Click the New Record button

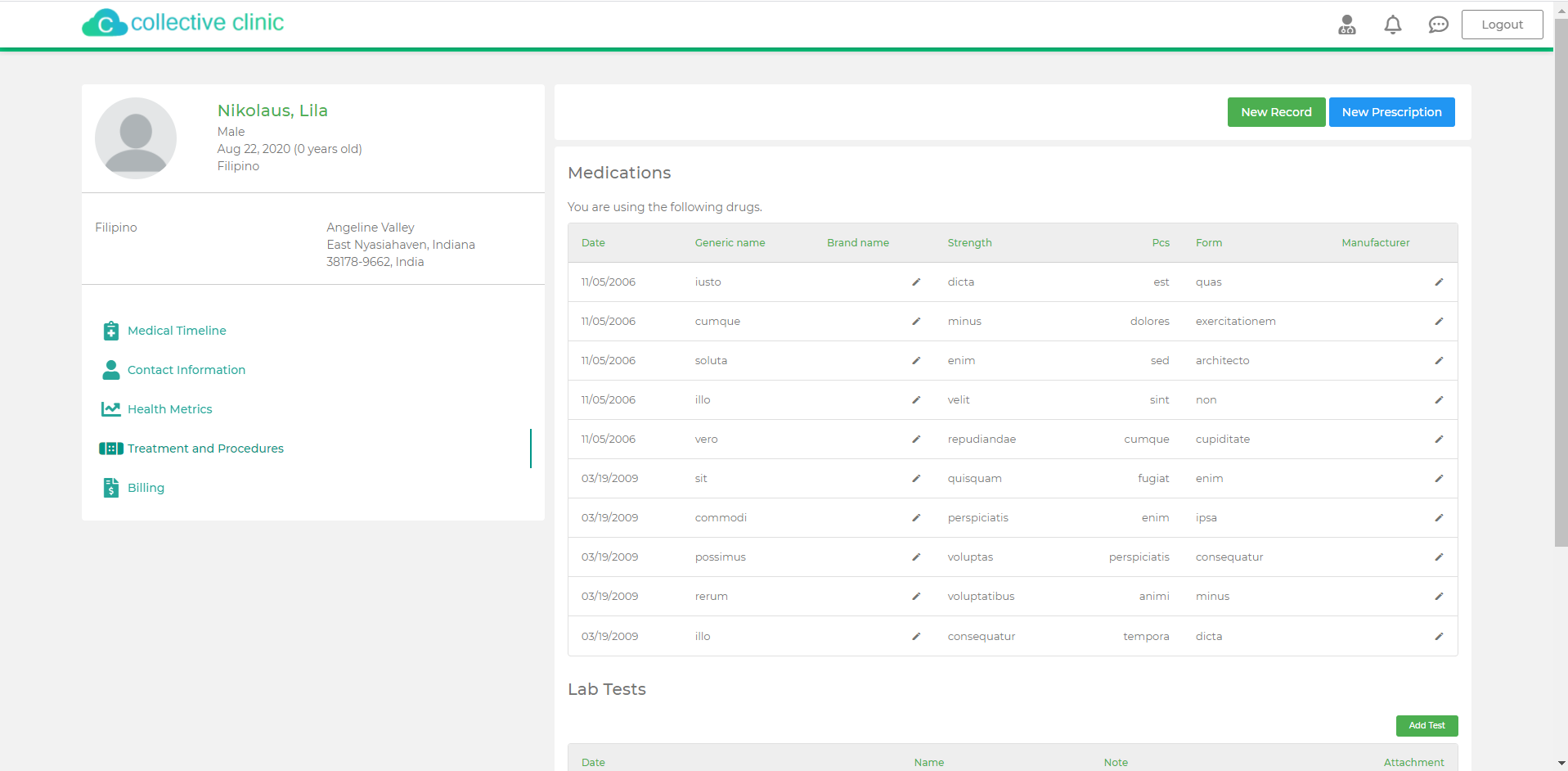(1276, 112)
